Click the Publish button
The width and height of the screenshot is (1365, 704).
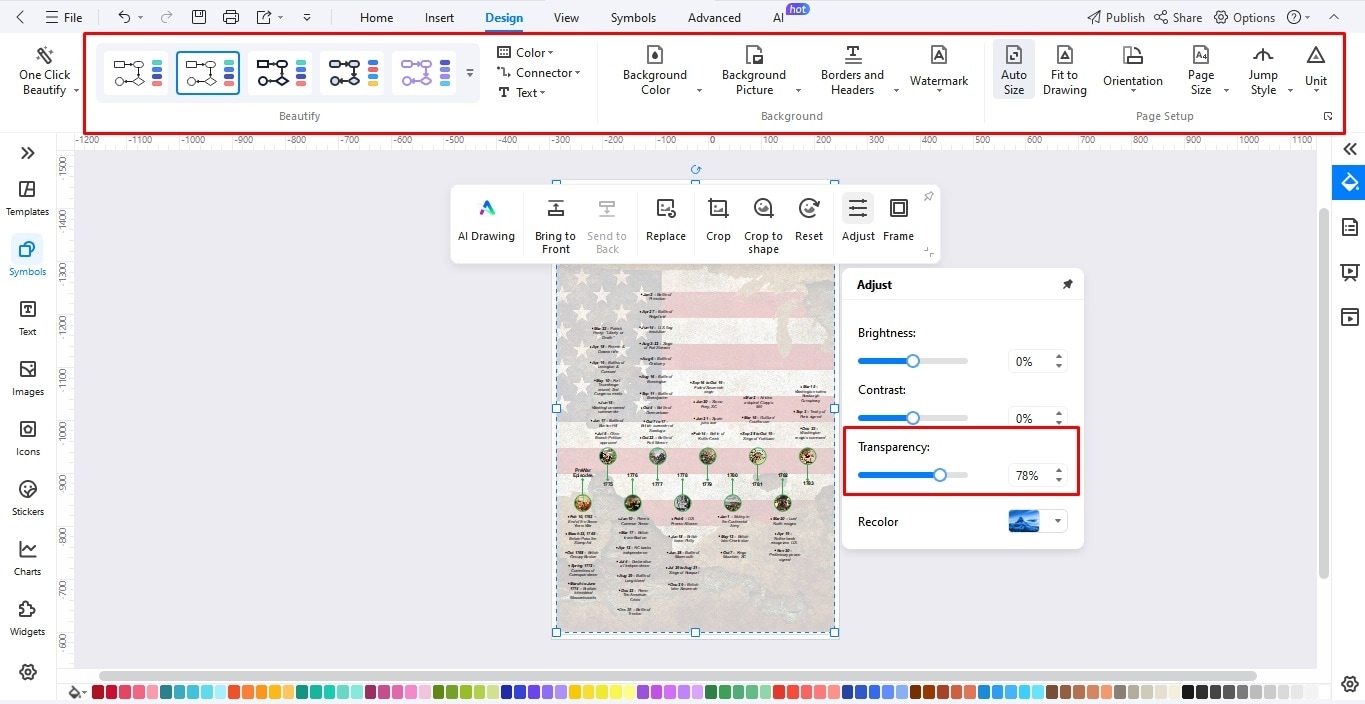(1116, 17)
